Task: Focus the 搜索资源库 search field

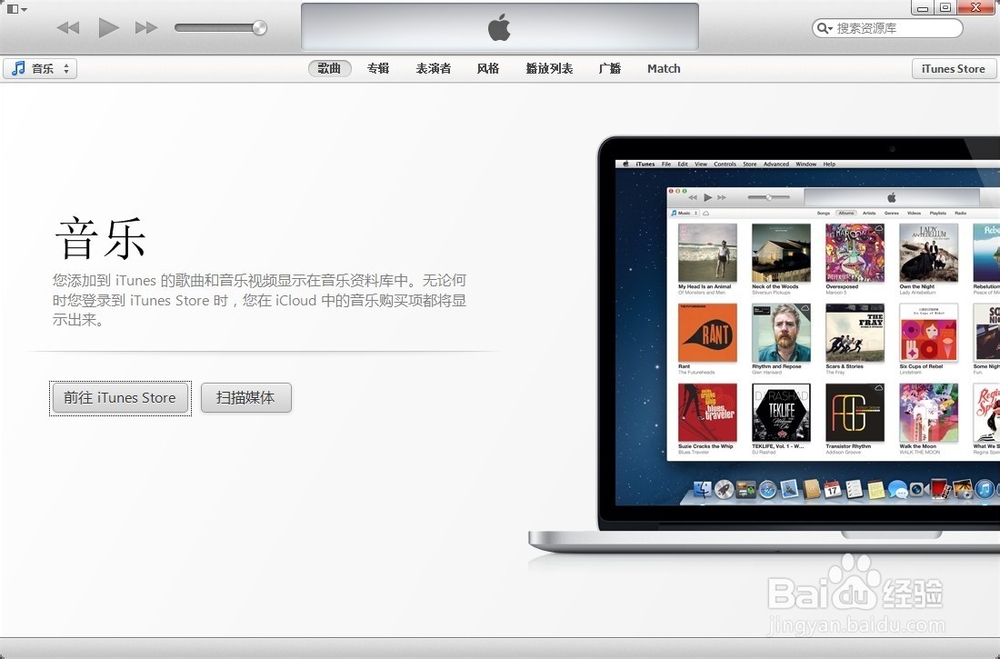Action: pos(887,28)
